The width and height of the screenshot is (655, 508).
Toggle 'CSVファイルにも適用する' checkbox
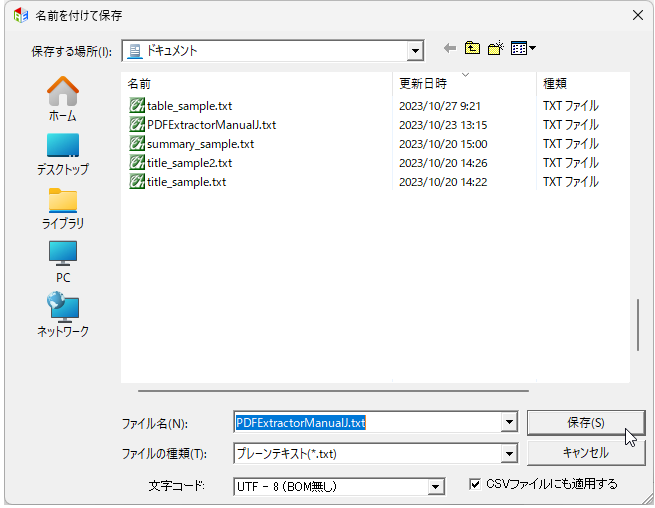click(x=475, y=484)
